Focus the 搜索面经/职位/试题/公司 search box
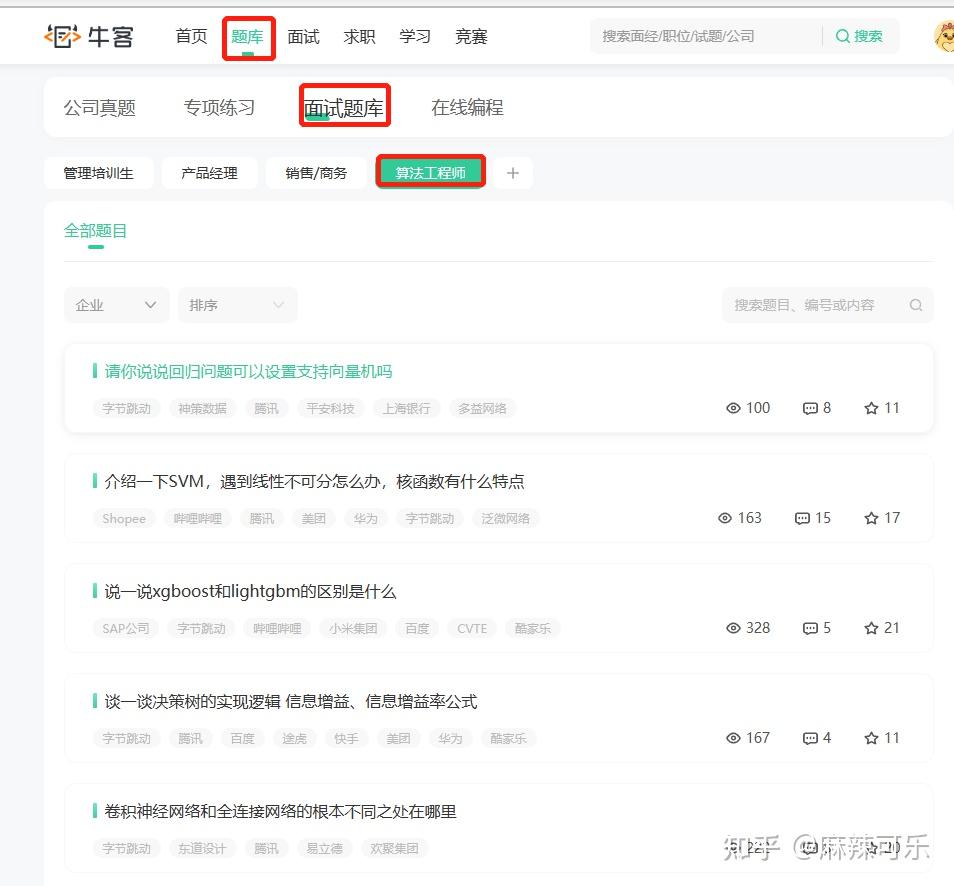 click(706, 37)
